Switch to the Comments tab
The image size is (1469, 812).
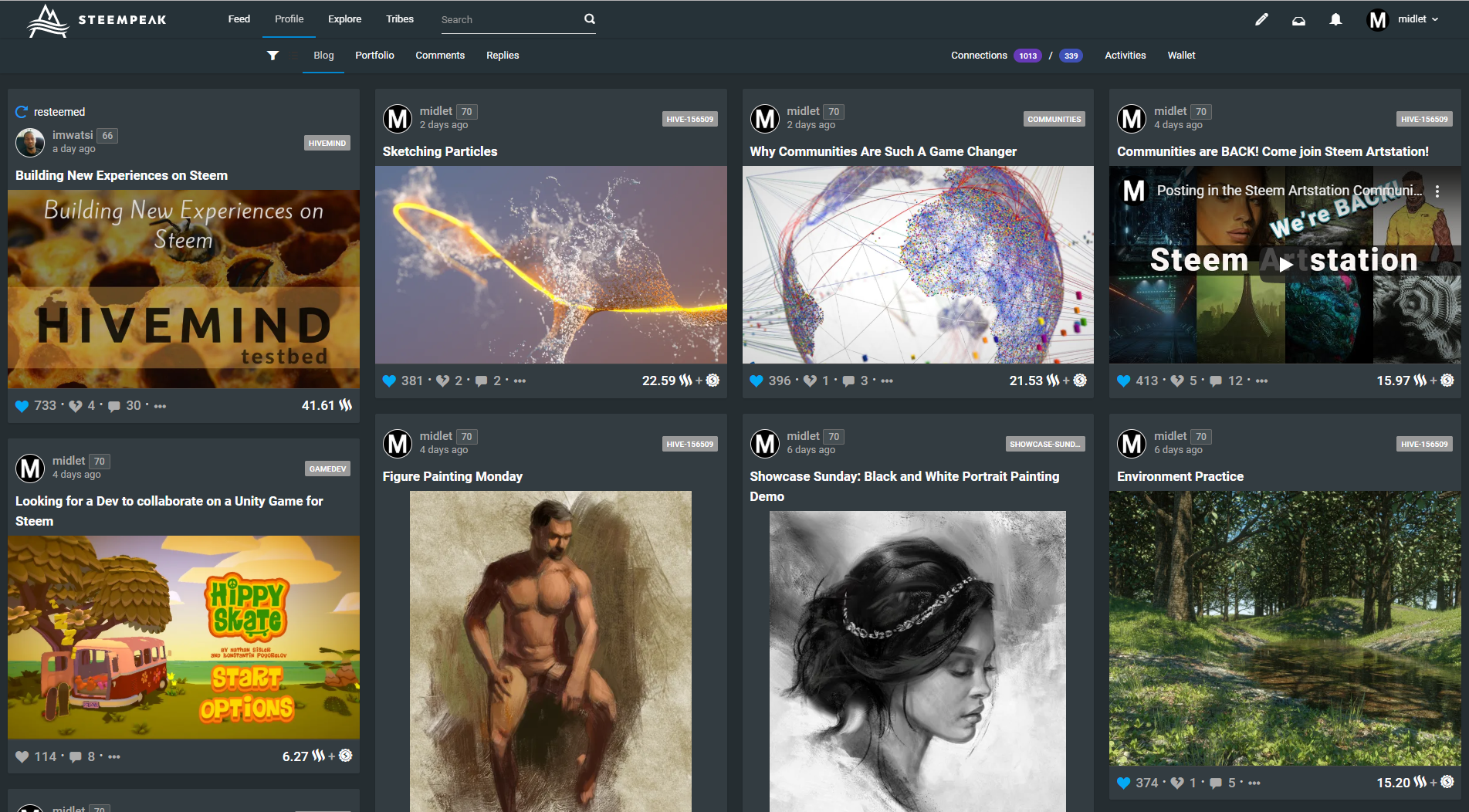coord(440,56)
